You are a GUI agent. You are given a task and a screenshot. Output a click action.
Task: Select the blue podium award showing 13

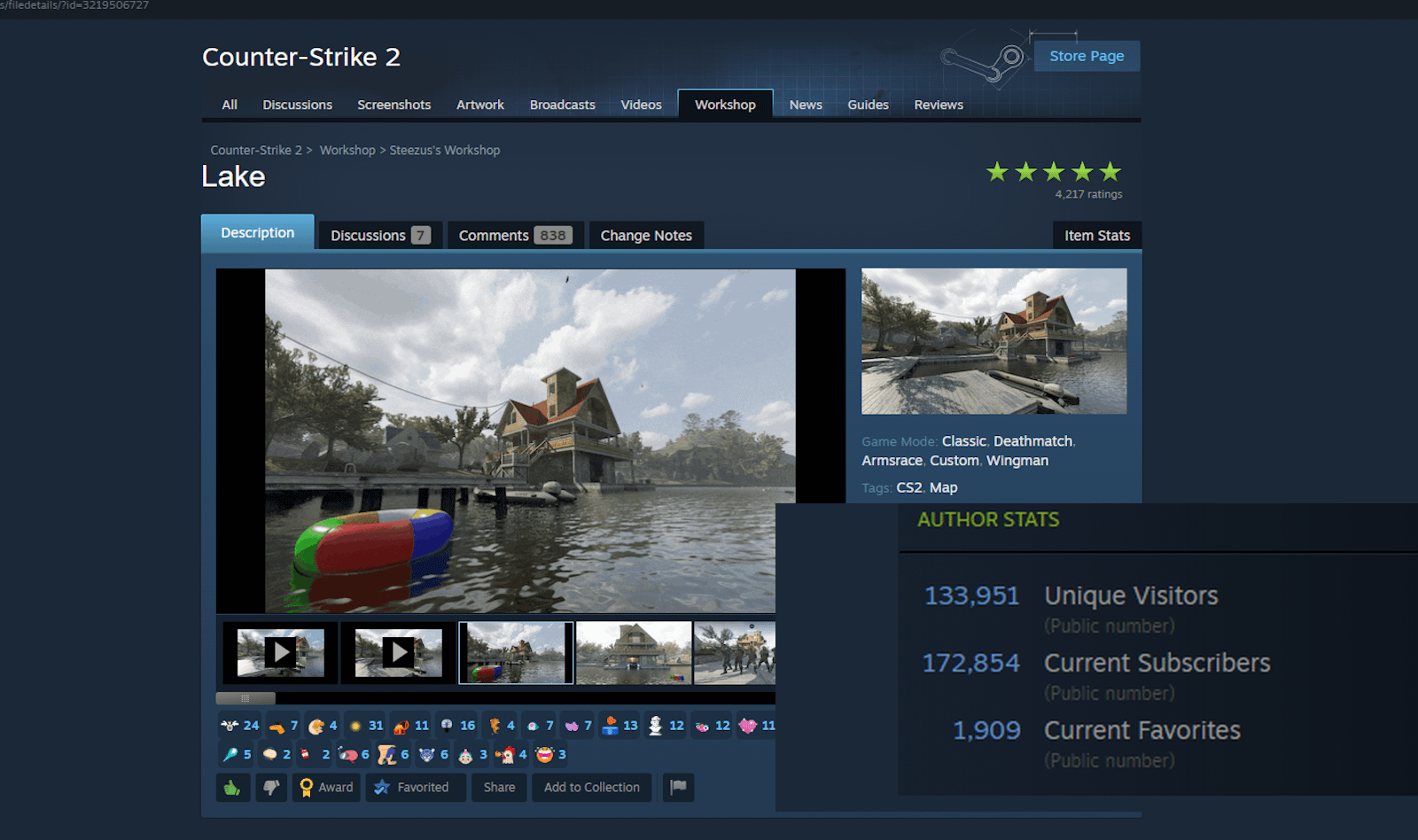(x=619, y=726)
